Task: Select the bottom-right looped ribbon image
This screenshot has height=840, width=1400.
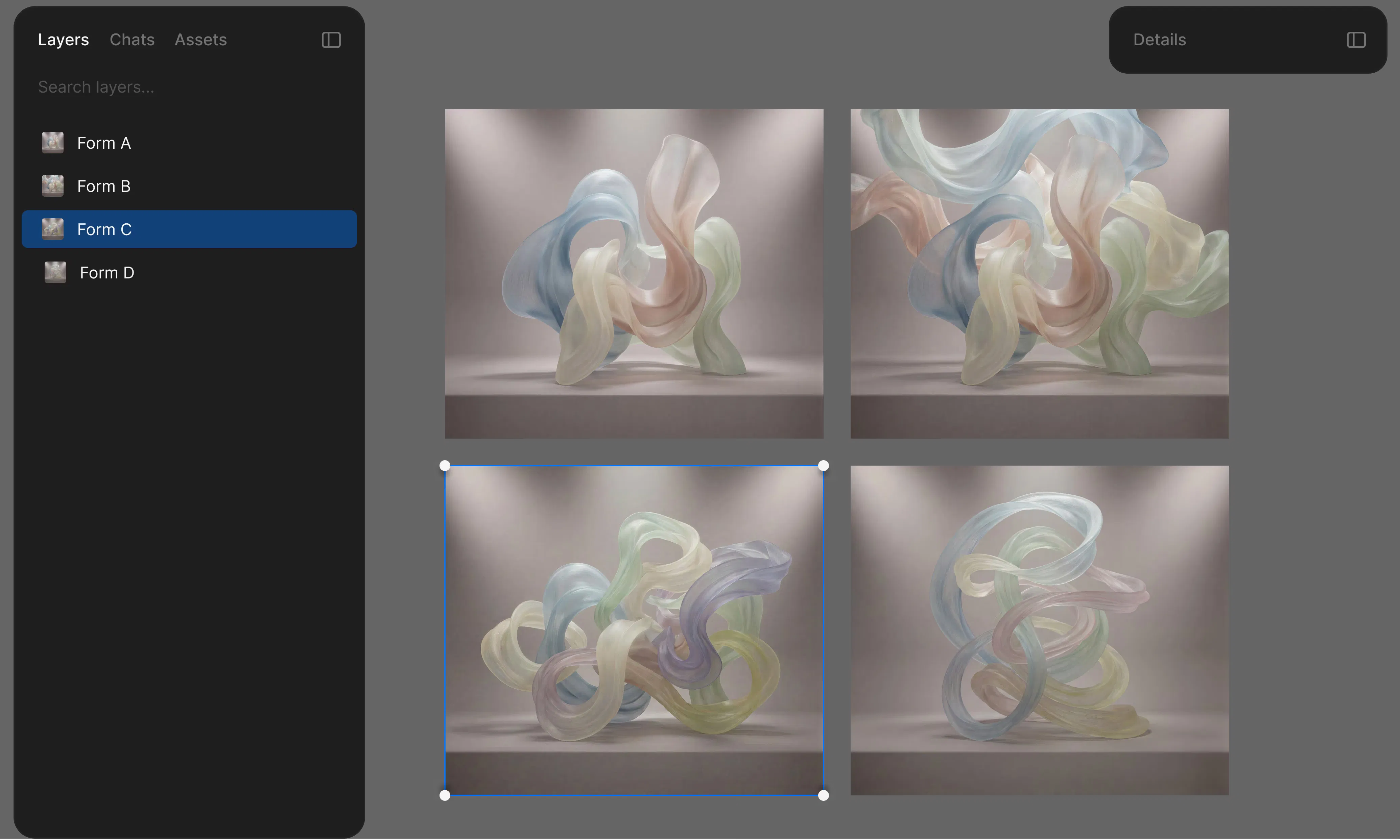Action: [1039, 630]
